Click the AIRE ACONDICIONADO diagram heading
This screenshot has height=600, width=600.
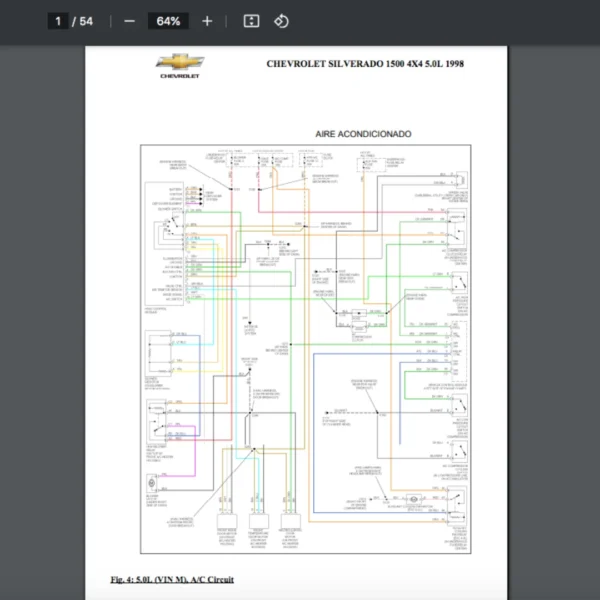click(x=363, y=134)
